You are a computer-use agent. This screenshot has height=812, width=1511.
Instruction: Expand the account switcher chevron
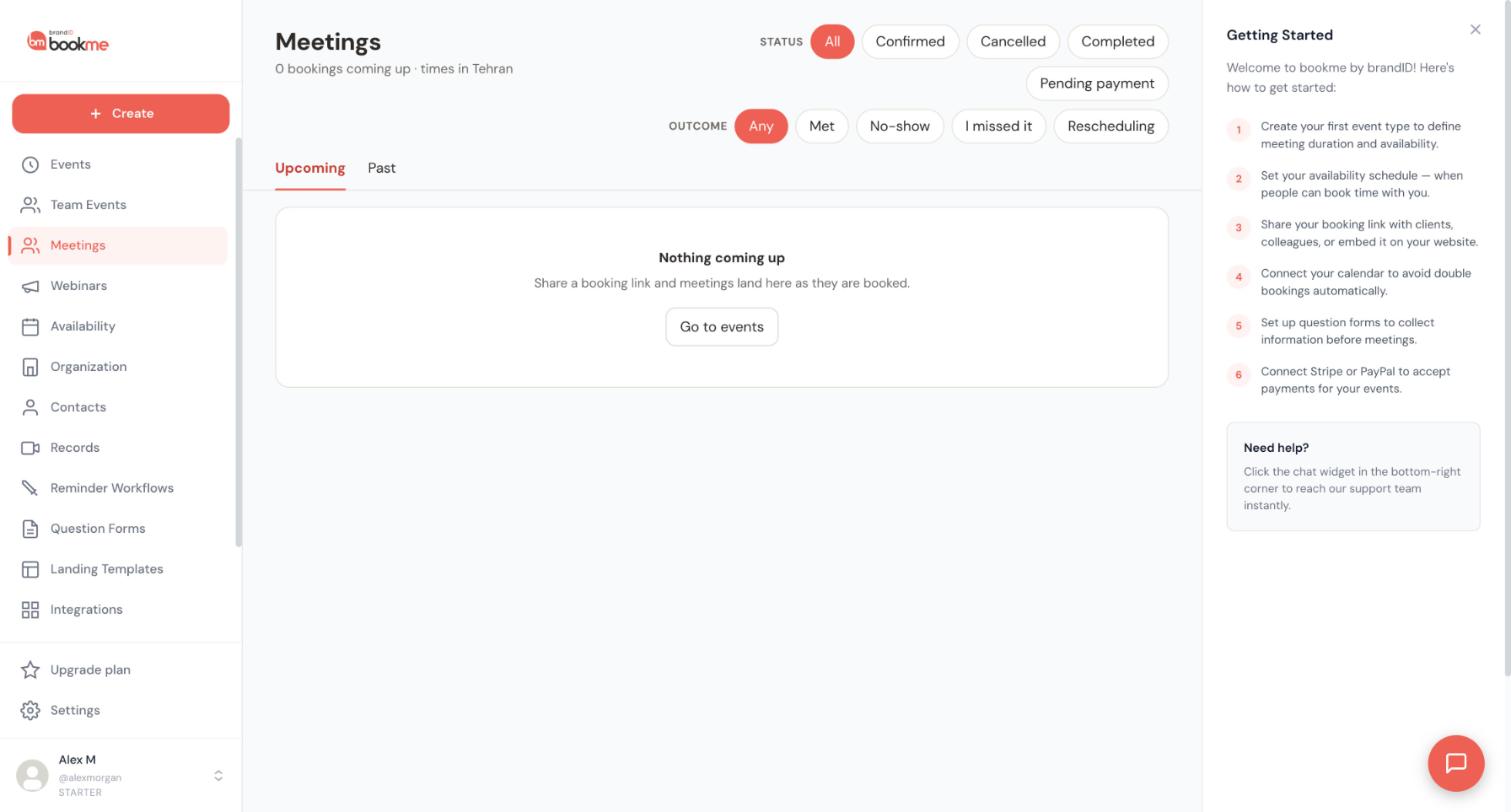coord(218,776)
